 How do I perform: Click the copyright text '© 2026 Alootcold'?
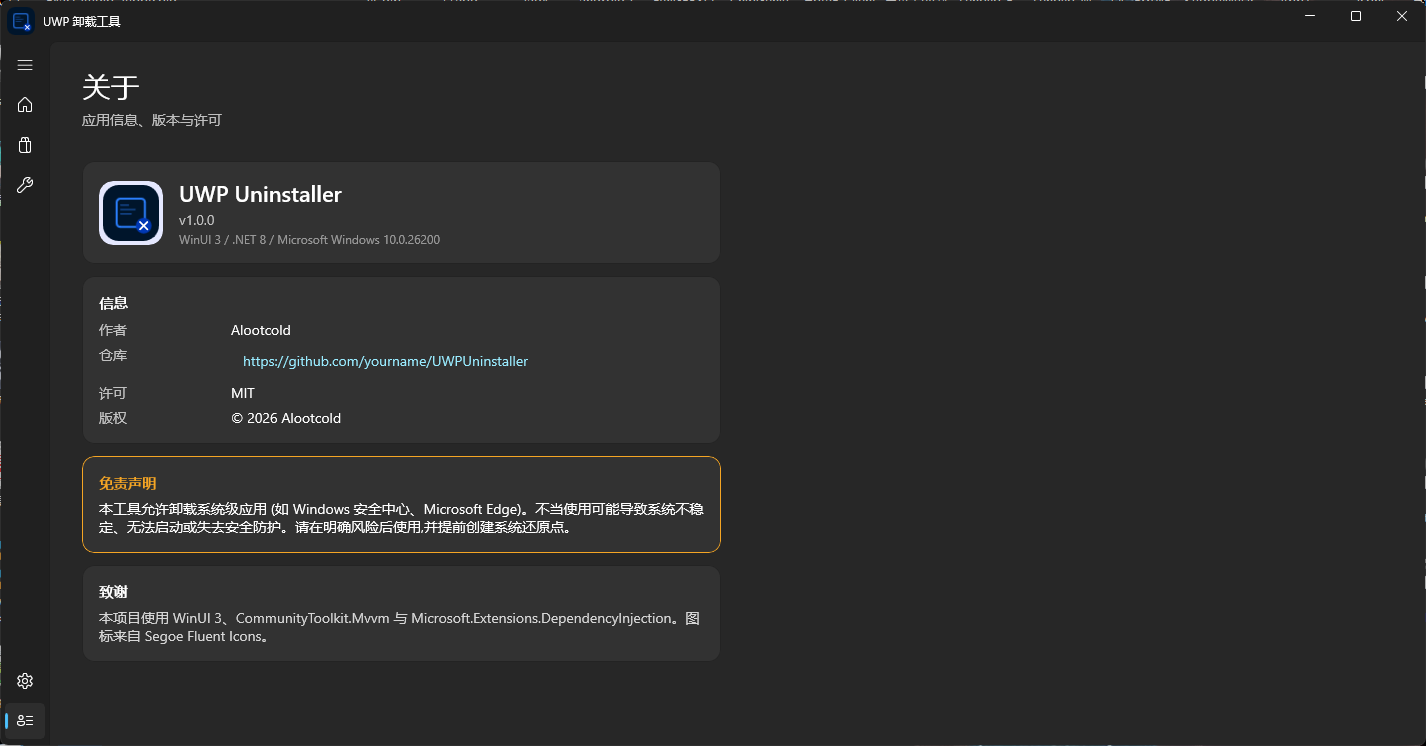click(x=286, y=418)
